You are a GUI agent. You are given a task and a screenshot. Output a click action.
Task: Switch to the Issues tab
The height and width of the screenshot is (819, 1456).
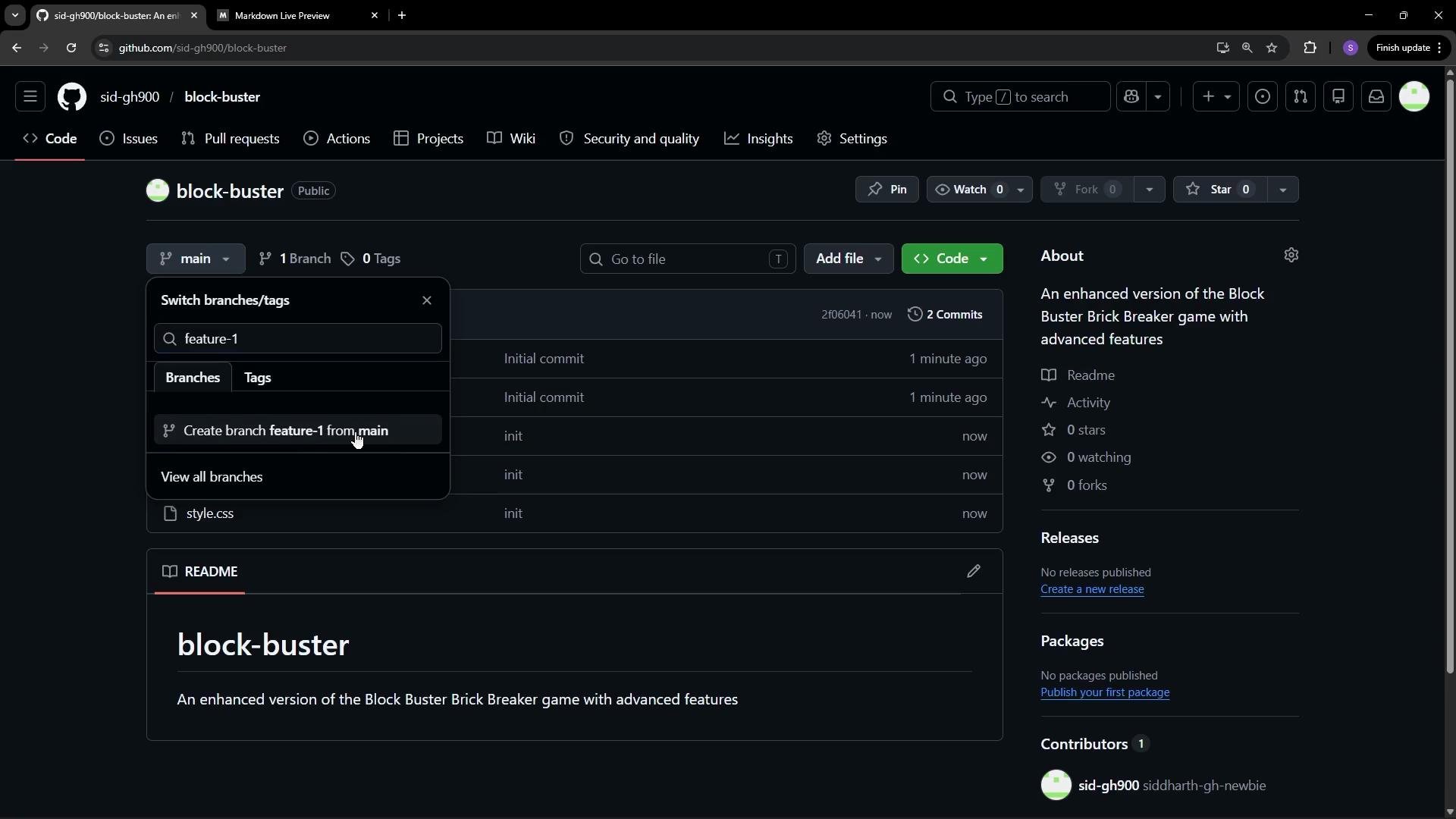(x=129, y=139)
